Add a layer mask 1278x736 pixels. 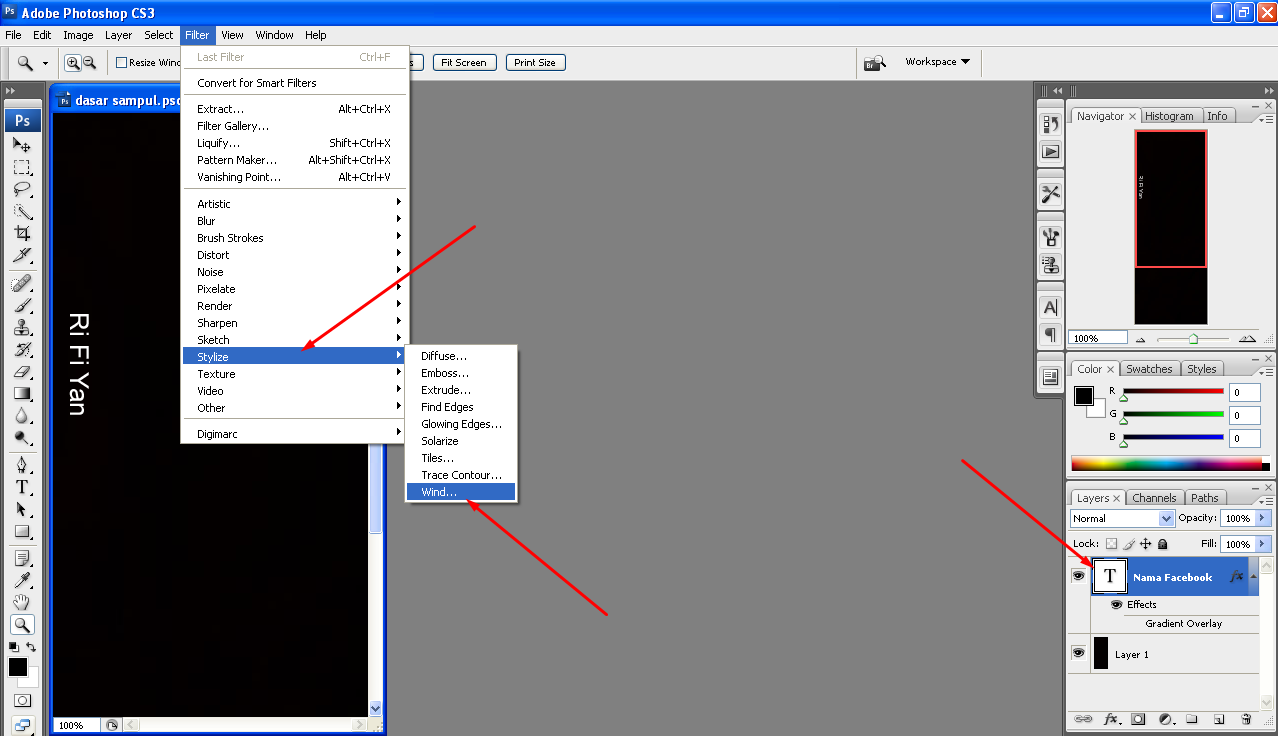point(1138,719)
